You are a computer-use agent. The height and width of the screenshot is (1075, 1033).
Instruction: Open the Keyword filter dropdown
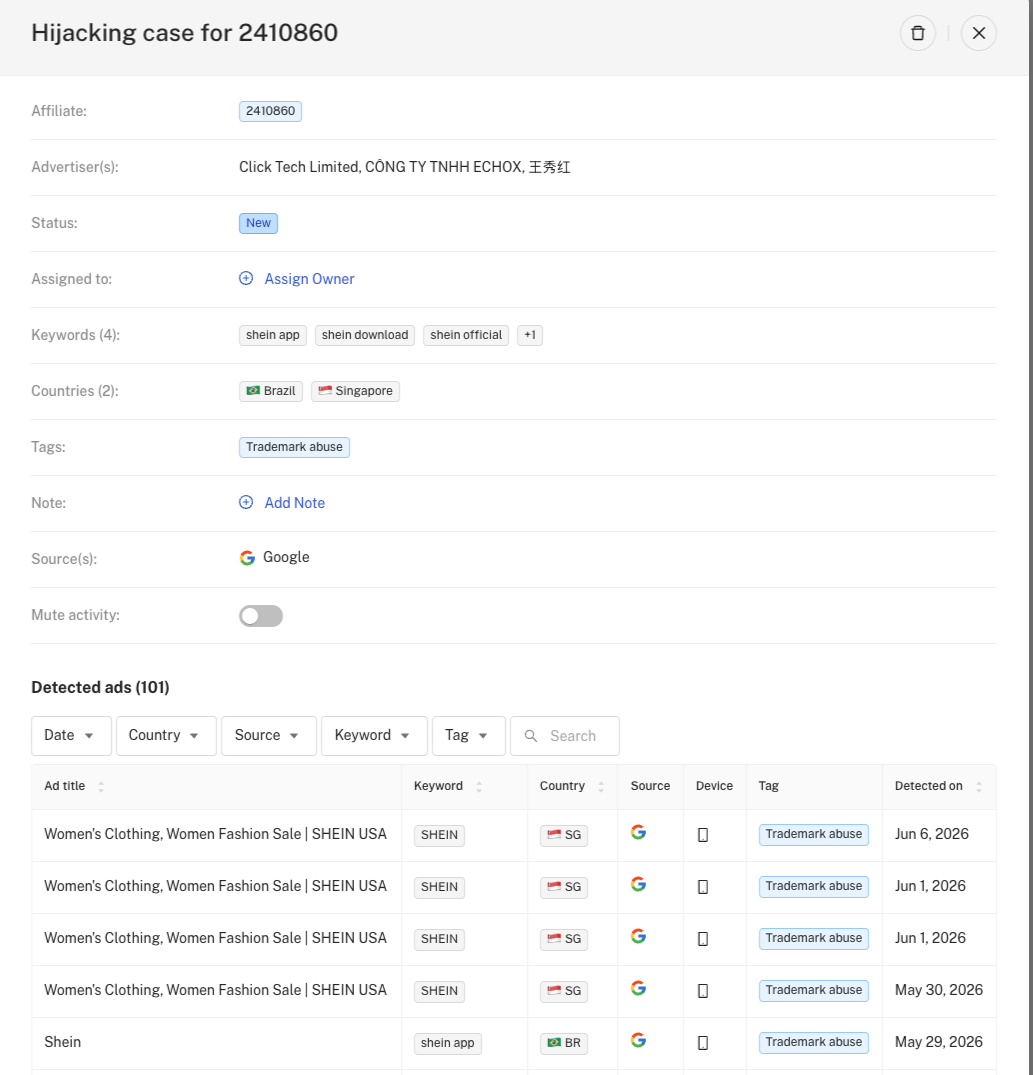374,736
